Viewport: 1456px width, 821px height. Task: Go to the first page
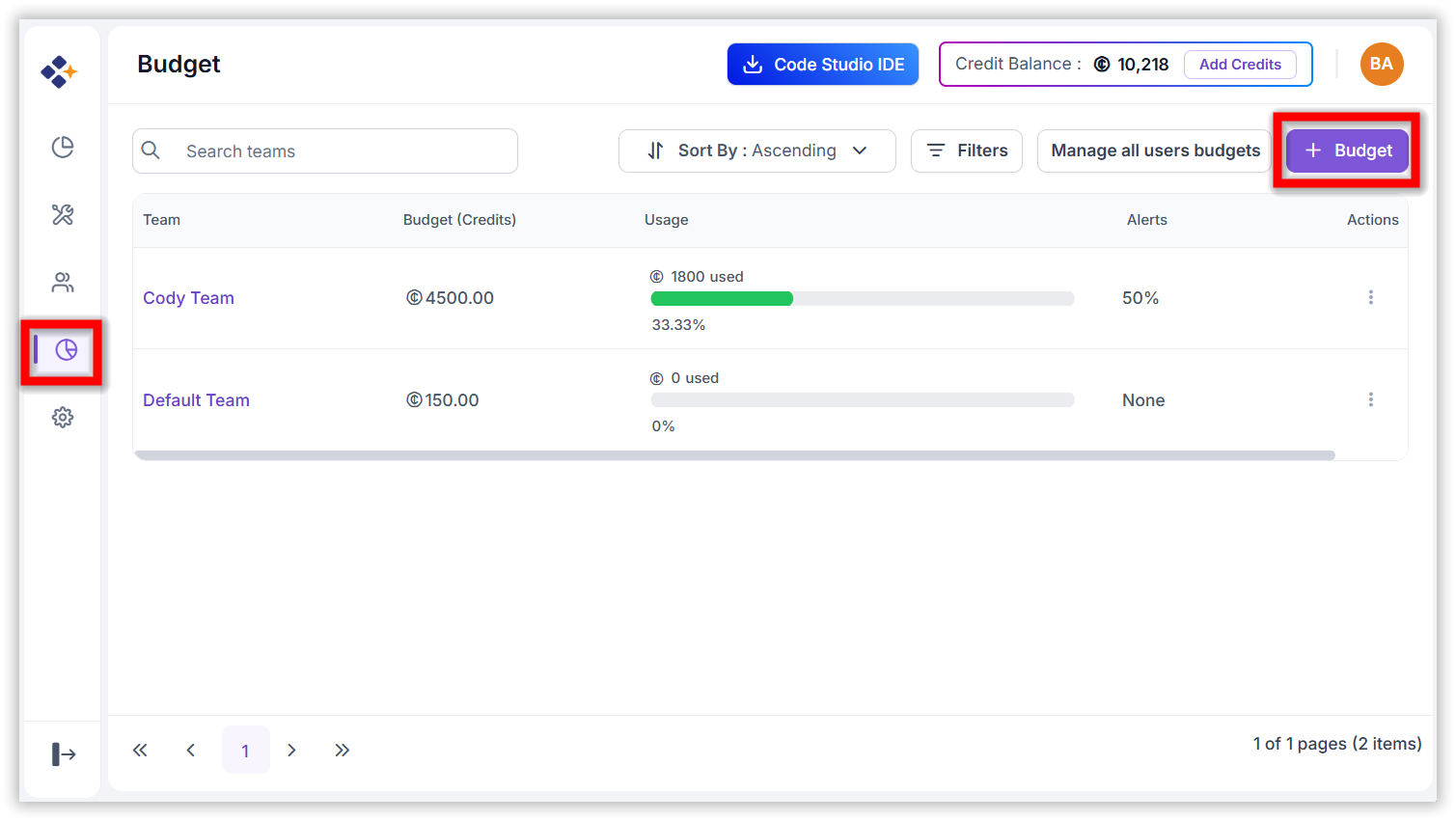click(x=140, y=750)
